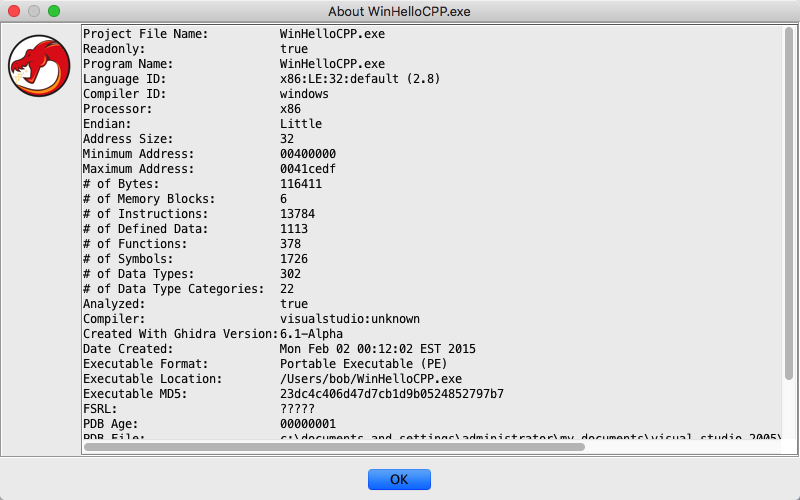Click the PDB Age value 00000001
800x500 pixels.
point(308,424)
